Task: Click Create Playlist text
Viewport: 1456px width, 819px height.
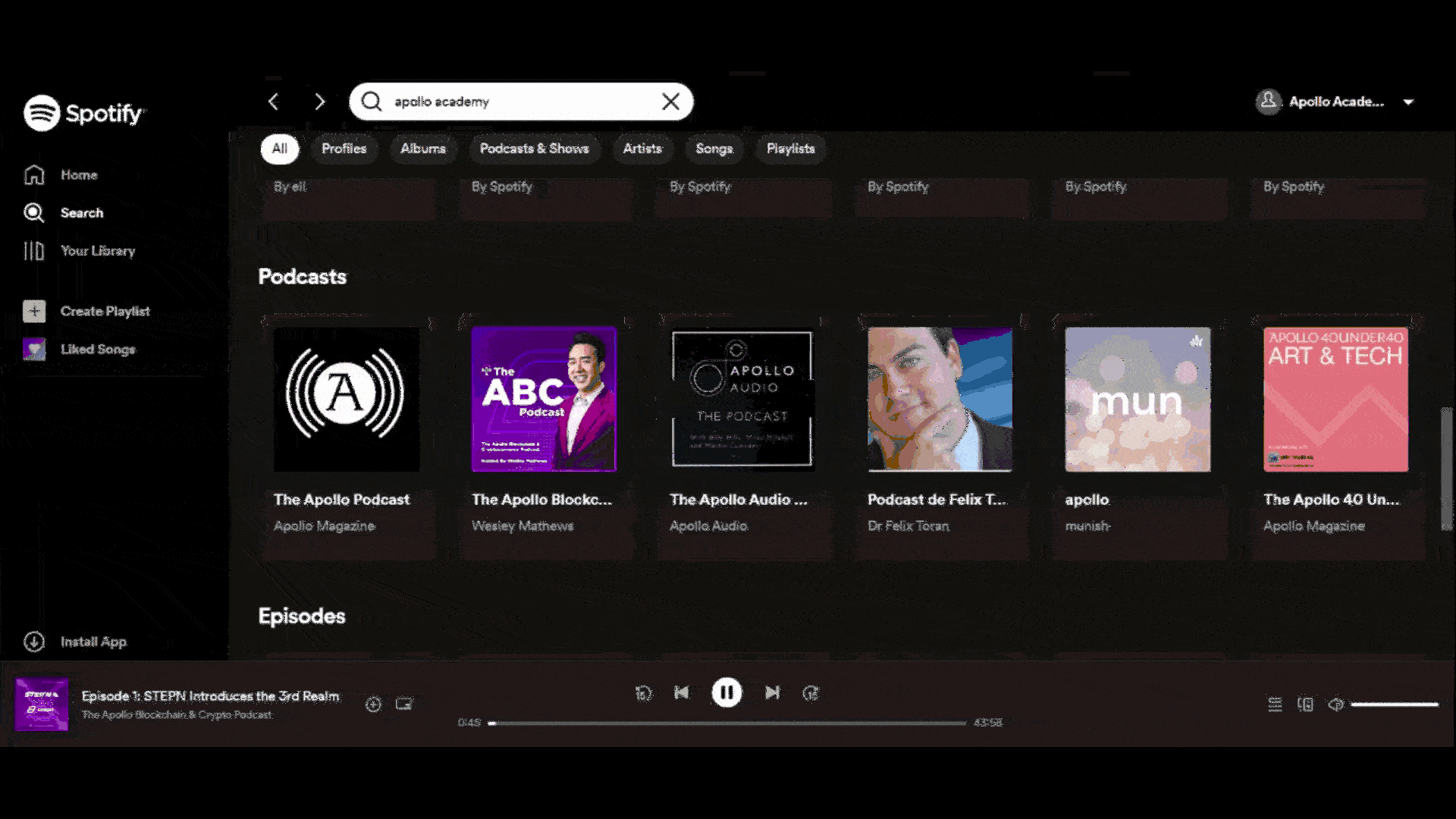Action: [x=105, y=312]
